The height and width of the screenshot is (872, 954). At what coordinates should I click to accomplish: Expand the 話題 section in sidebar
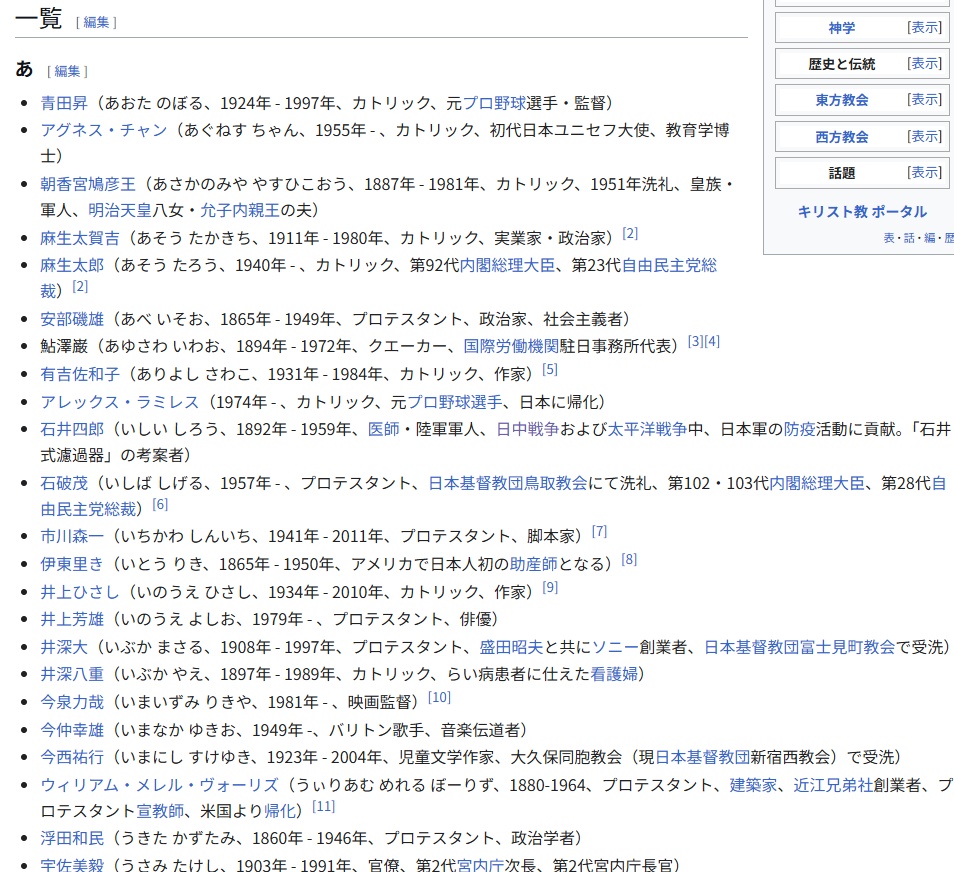pos(924,173)
